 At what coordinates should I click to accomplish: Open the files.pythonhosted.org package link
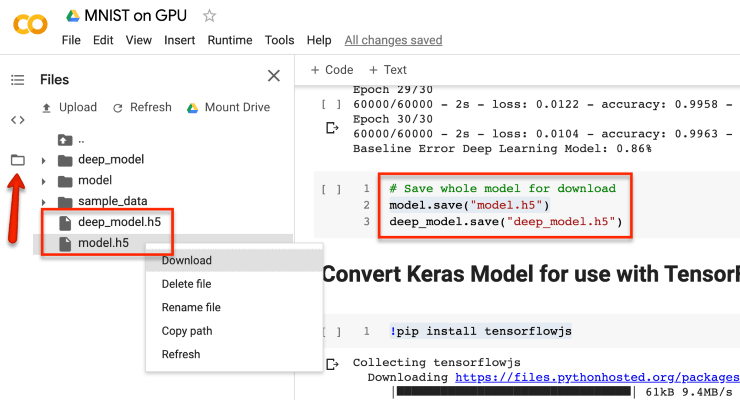pyautogui.click(x=597, y=377)
